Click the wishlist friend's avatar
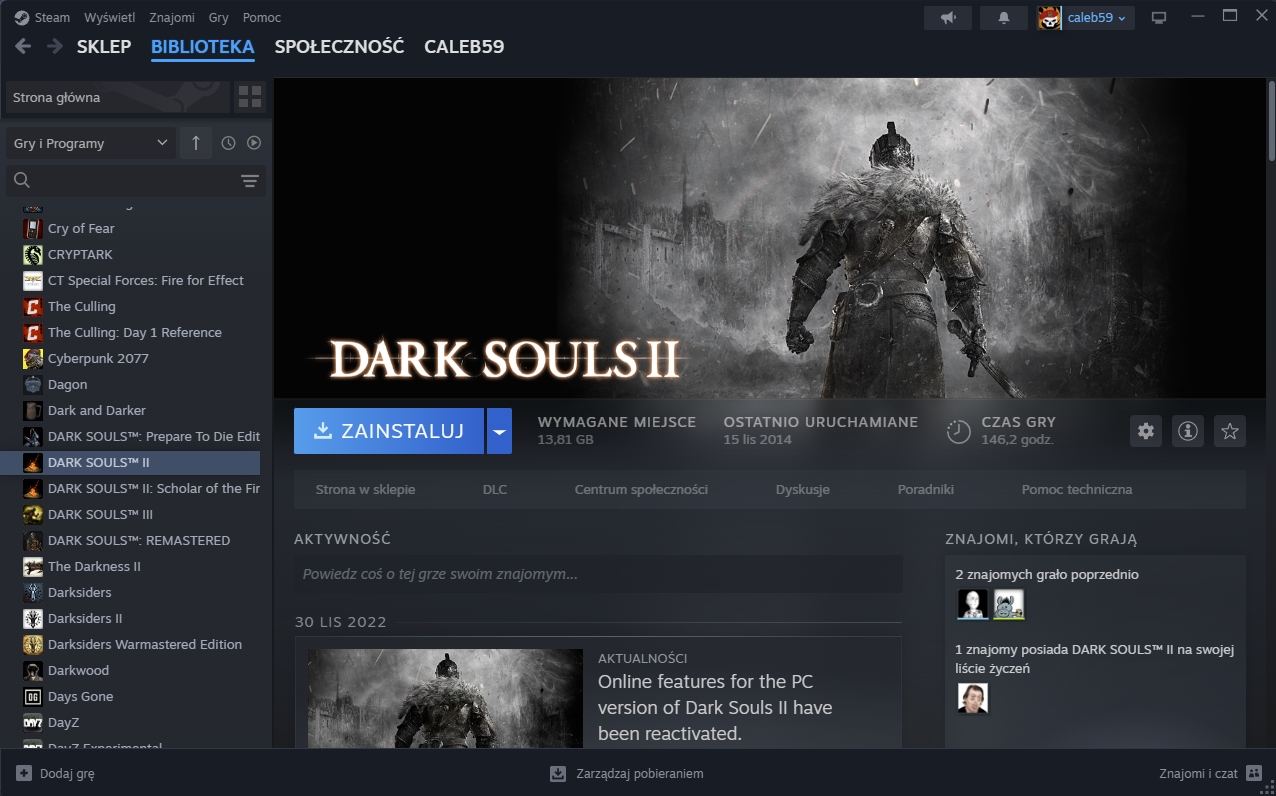 point(972,698)
